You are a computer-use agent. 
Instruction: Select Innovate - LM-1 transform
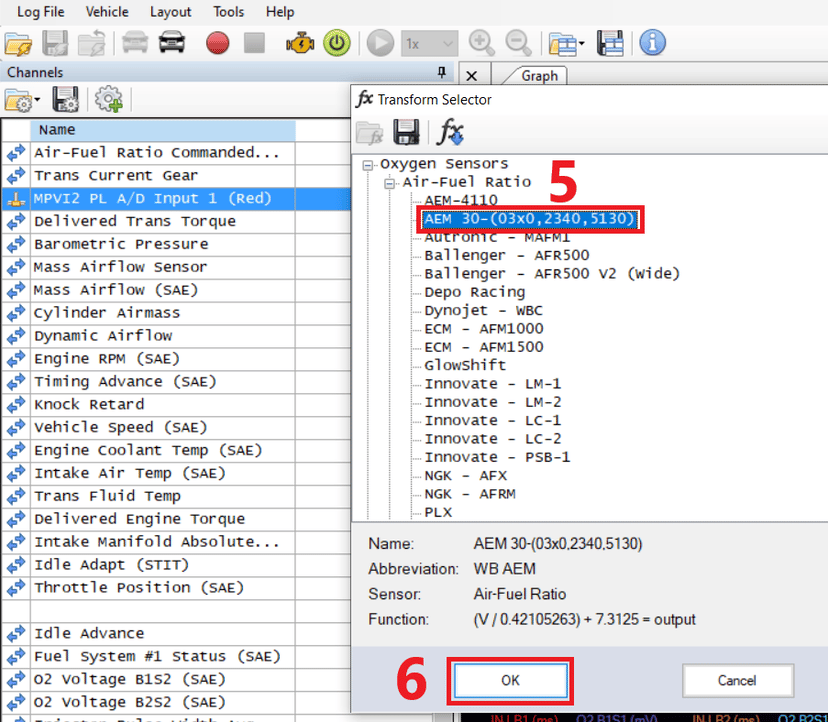(x=493, y=384)
